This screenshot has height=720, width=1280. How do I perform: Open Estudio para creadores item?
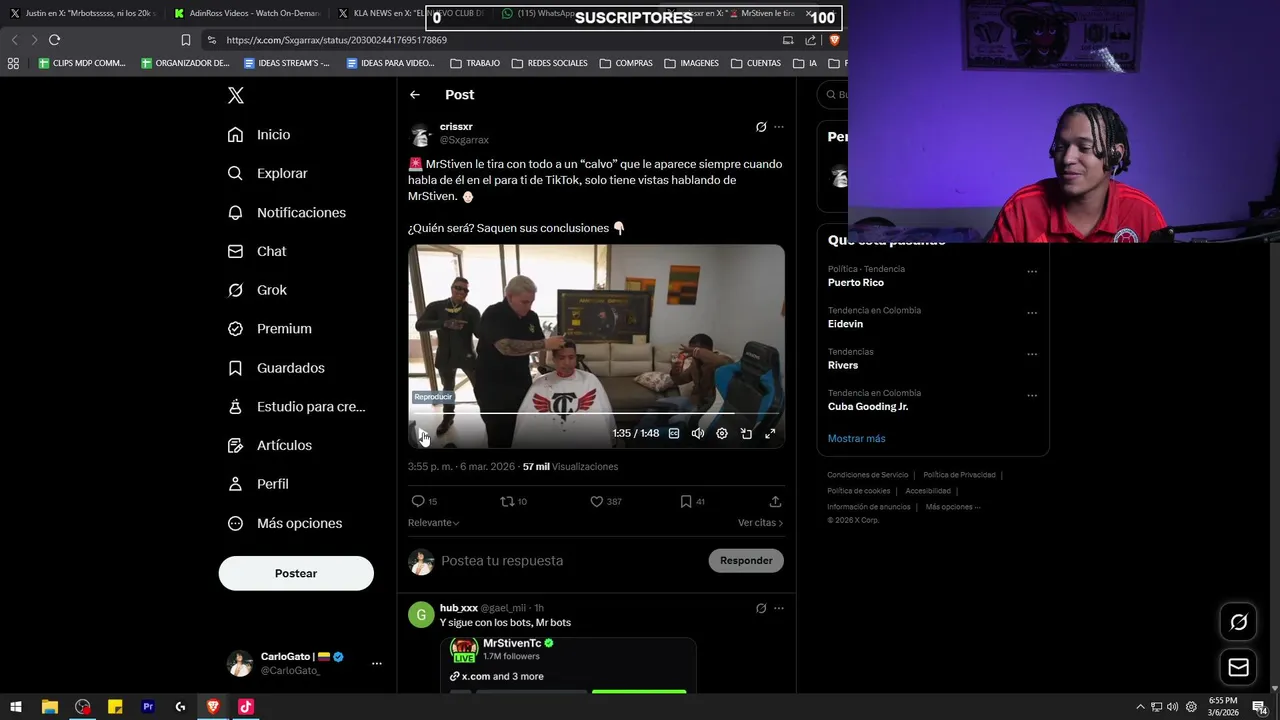tap(296, 407)
